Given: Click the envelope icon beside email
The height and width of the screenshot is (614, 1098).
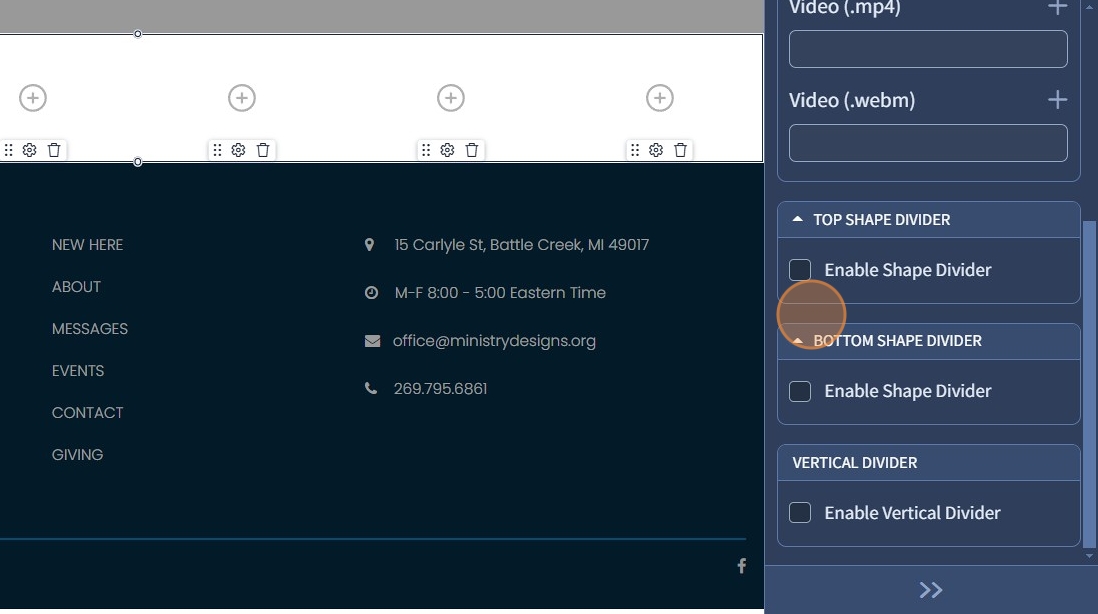Looking at the screenshot, I should tap(373, 341).
